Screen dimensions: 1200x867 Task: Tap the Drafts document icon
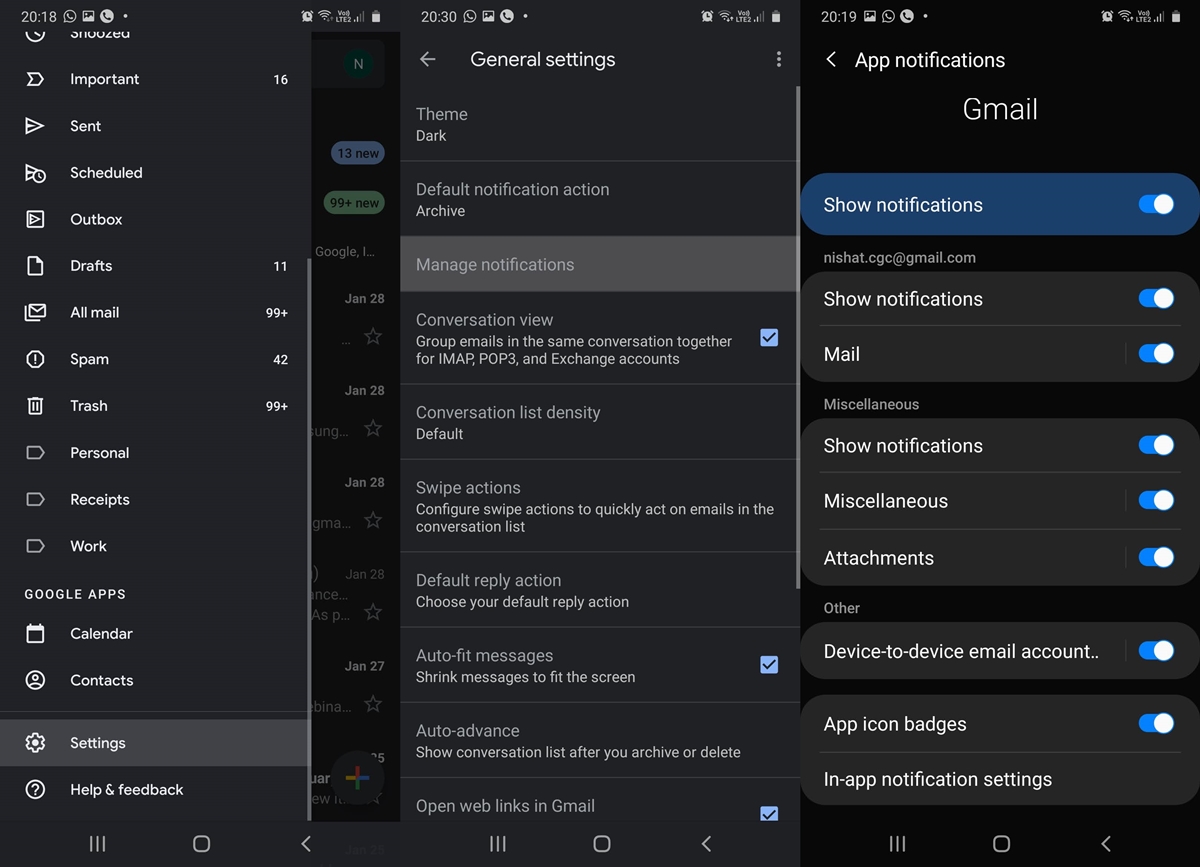tap(35, 266)
